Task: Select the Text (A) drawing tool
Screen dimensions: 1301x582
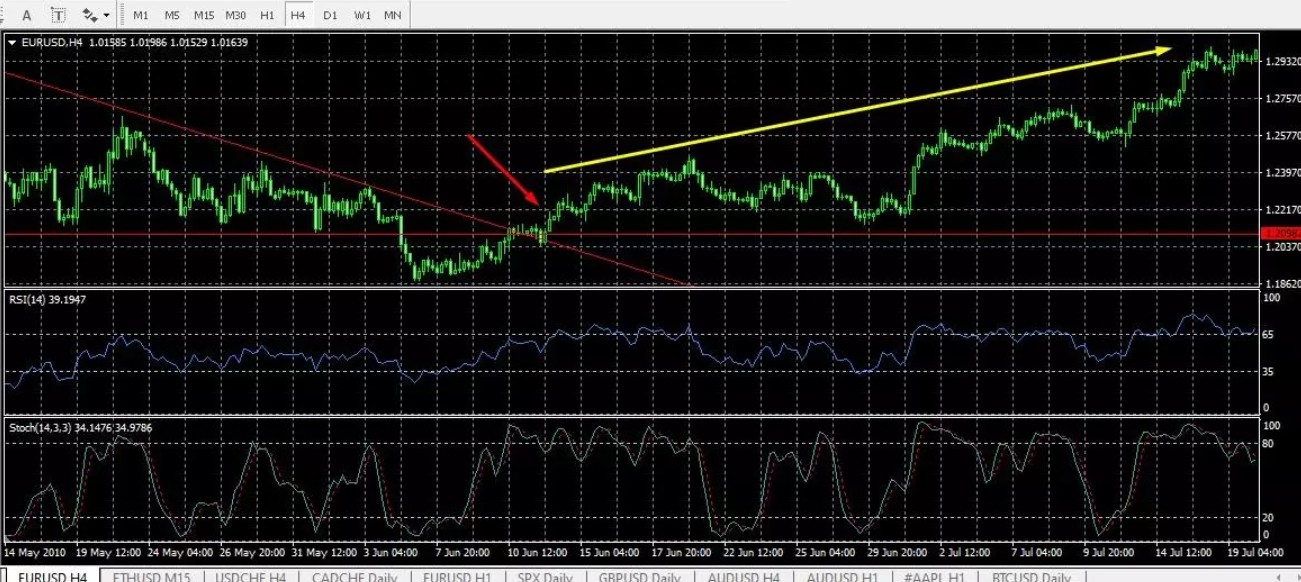Action: coord(27,15)
